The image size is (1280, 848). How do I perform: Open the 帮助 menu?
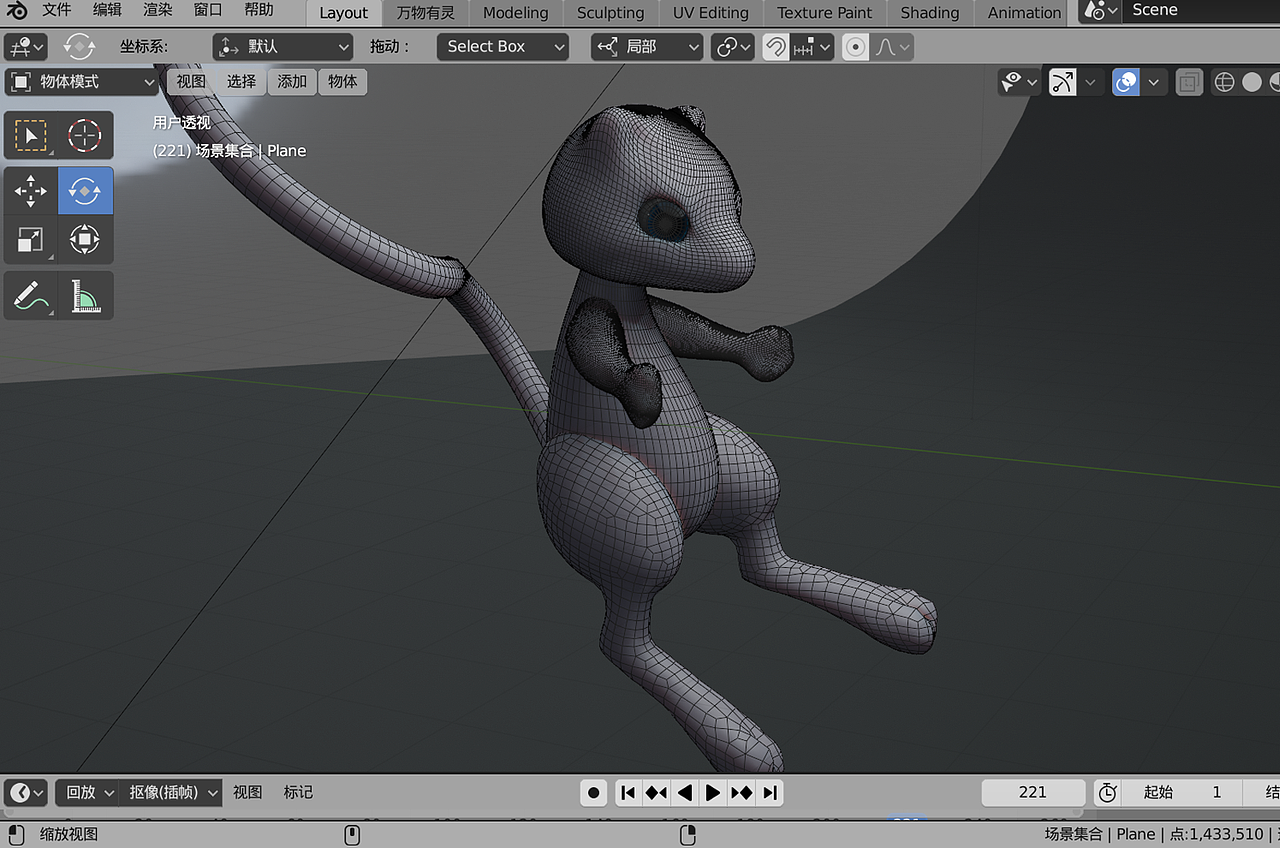tap(259, 11)
